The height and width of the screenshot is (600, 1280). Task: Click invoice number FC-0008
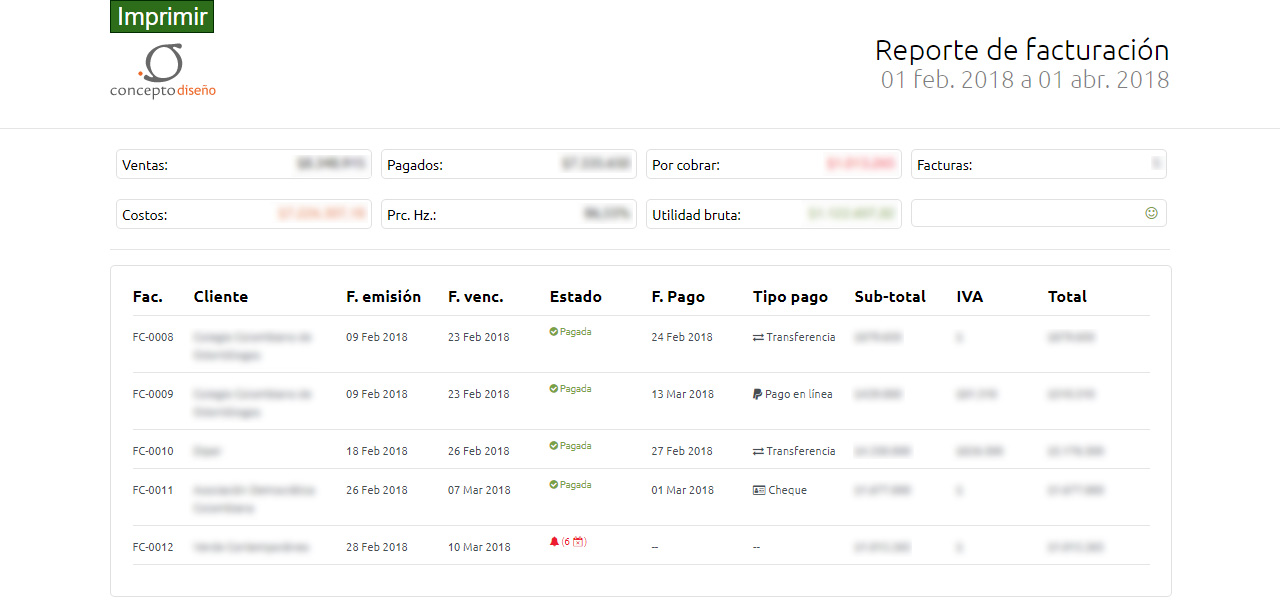[153, 338]
